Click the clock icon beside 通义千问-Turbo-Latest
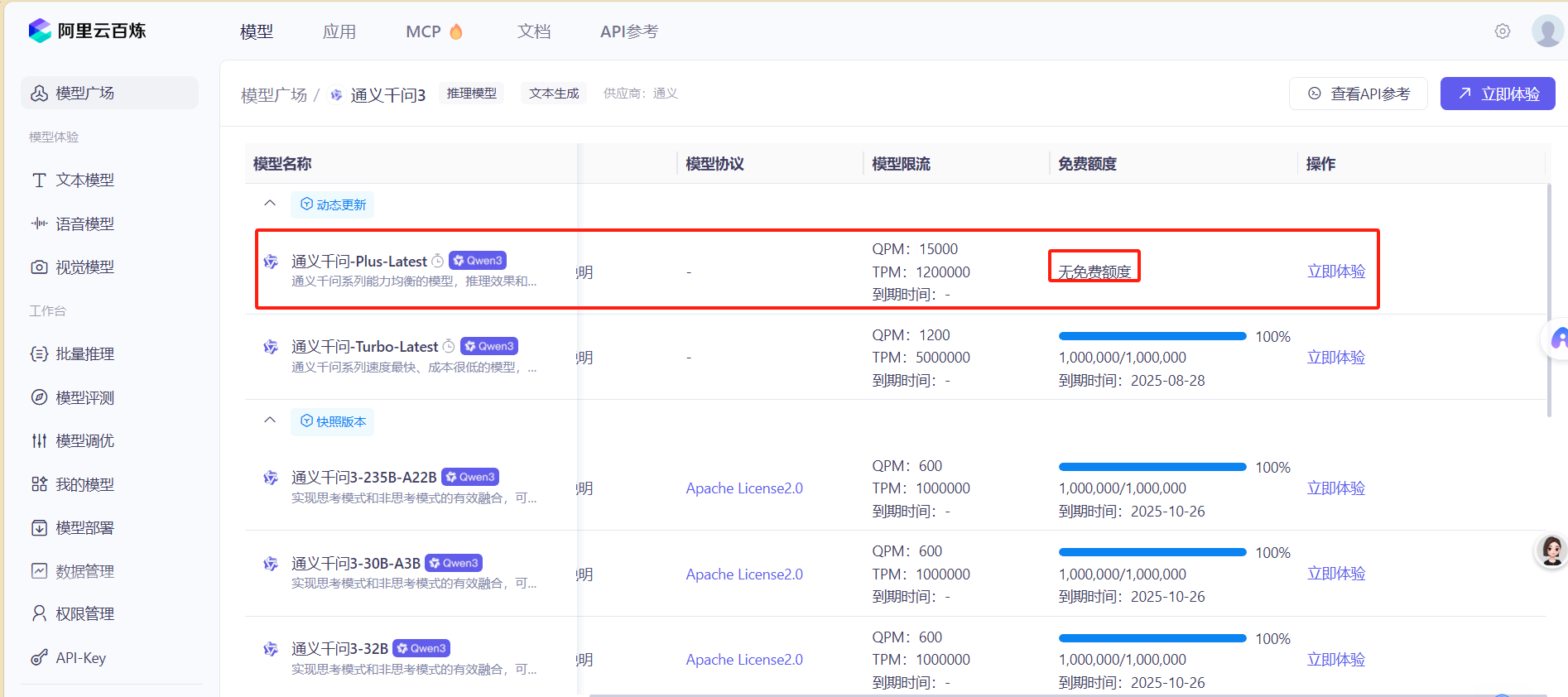This screenshot has width=1568, height=697. (449, 346)
